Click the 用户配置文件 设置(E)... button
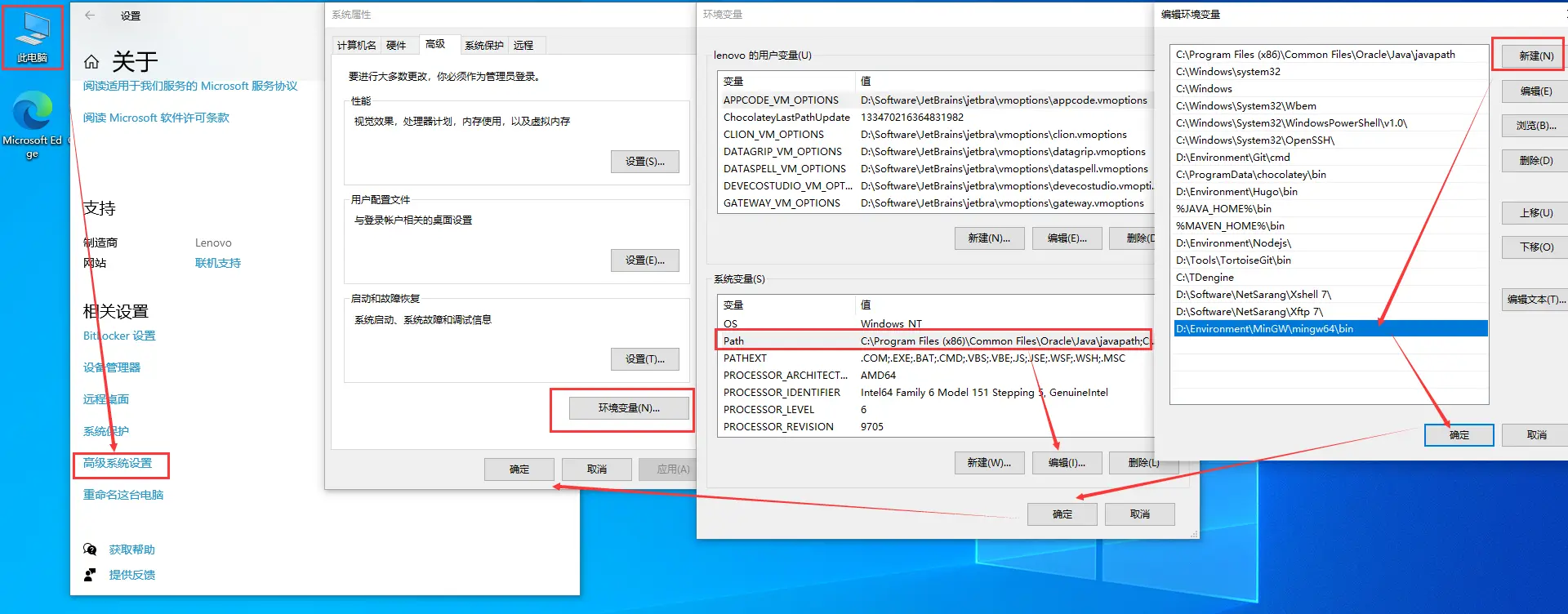The image size is (1568, 614). pyautogui.click(x=645, y=260)
